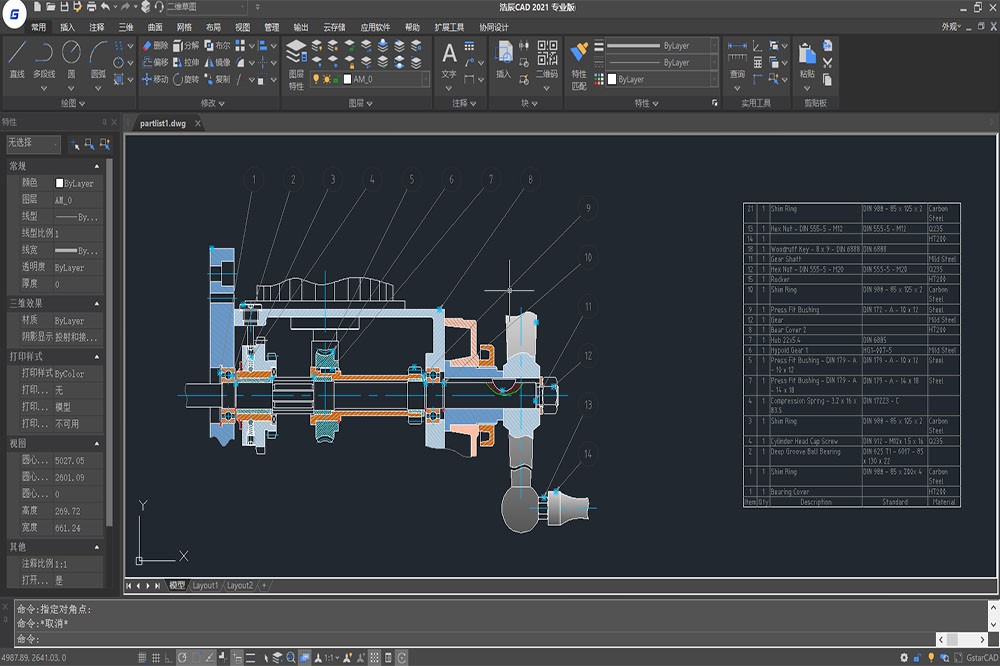Screen dimensions: 1000x666
Task: Select the Line (直线) drawing tool
Action: coord(17,59)
